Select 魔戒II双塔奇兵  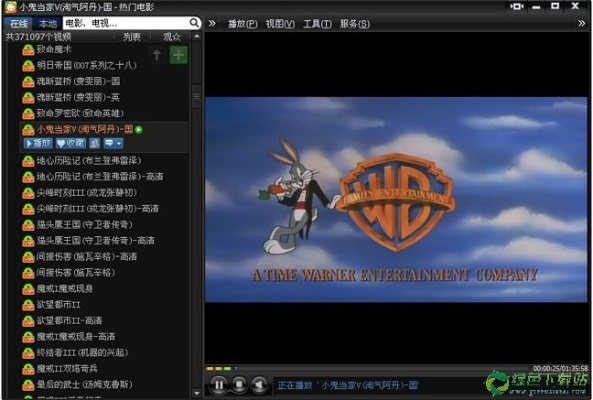pos(67,369)
